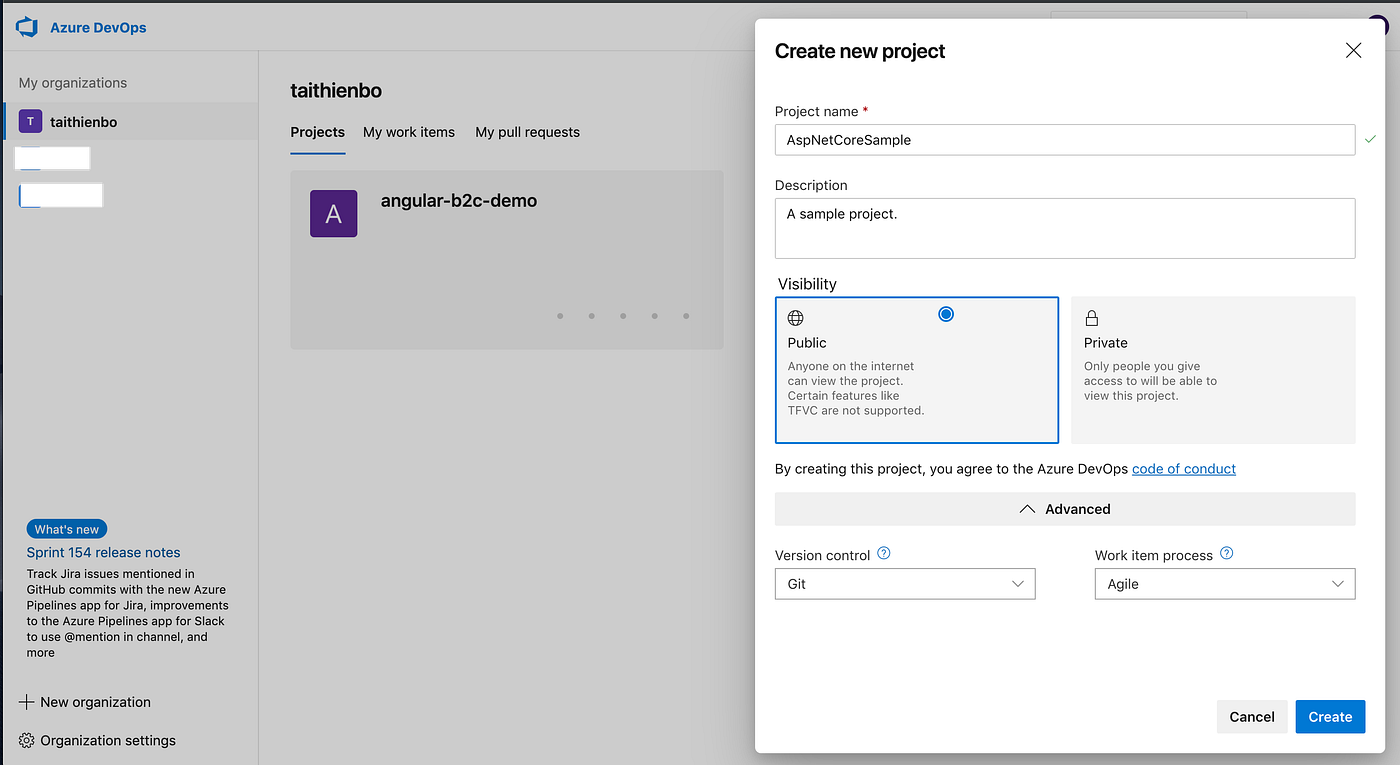Image resolution: width=1400 pixels, height=765 pixels.
Task: Focus the Project name input field
Action: 1065,140
